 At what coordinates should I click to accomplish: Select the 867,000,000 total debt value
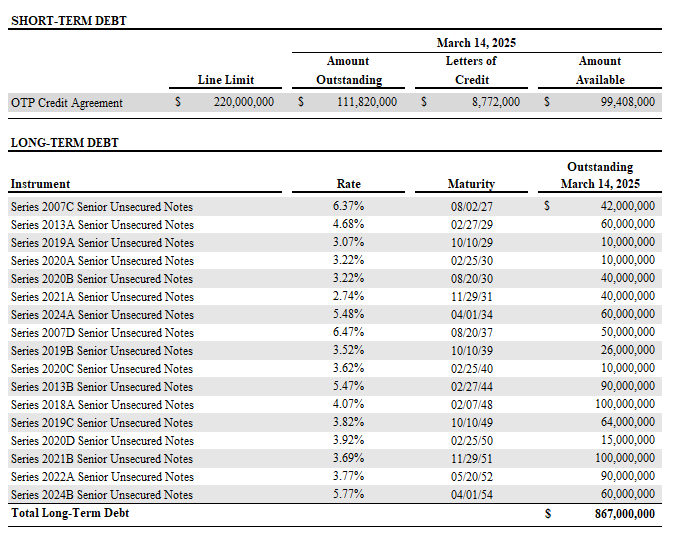point(618,514)
